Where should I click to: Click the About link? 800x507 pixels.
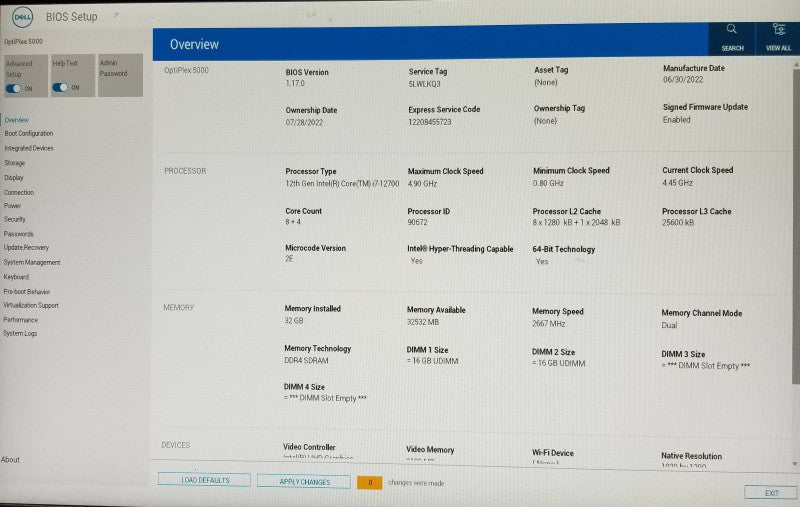(10, 460)
